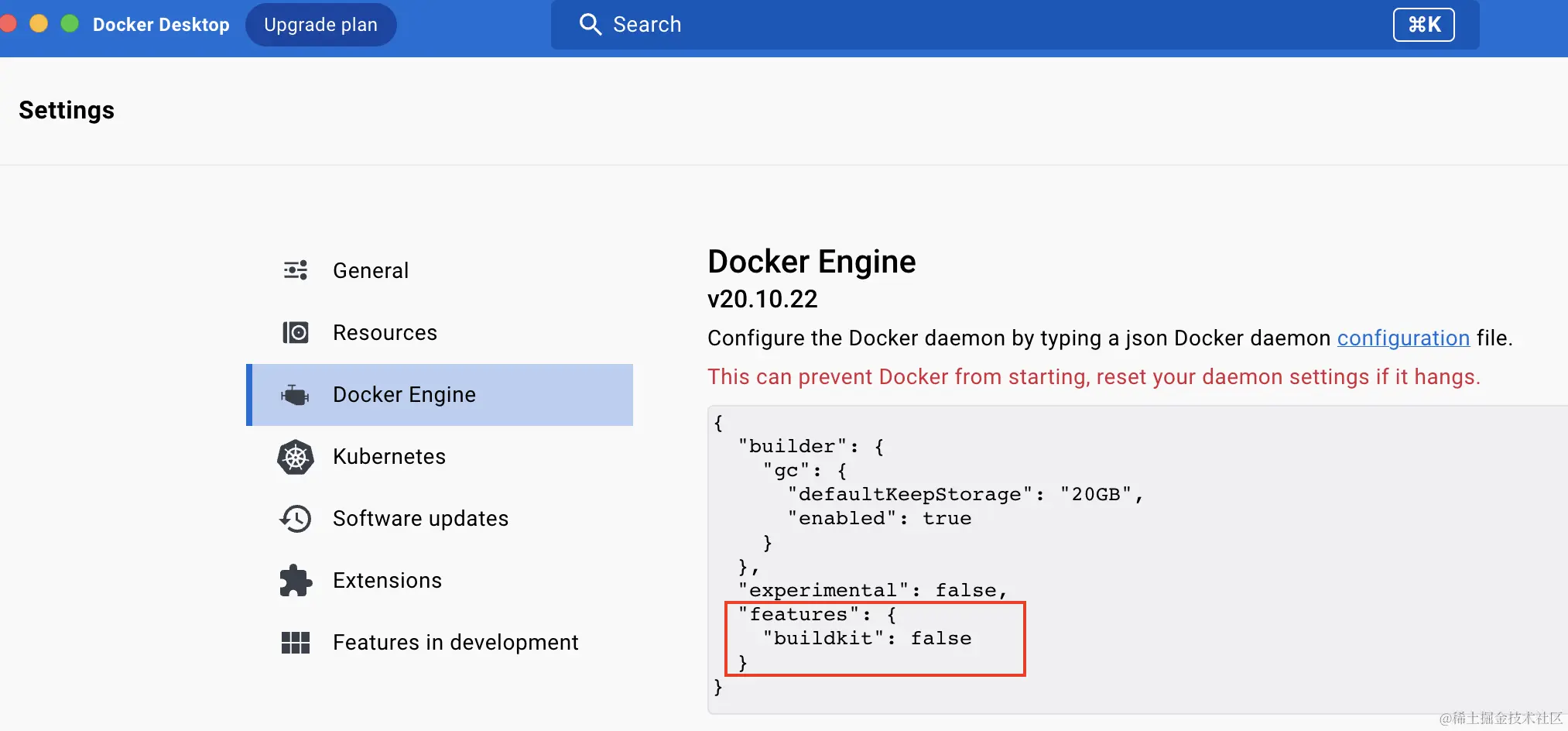Select the Kubernetes sidebar entry

tap(389, 456)
